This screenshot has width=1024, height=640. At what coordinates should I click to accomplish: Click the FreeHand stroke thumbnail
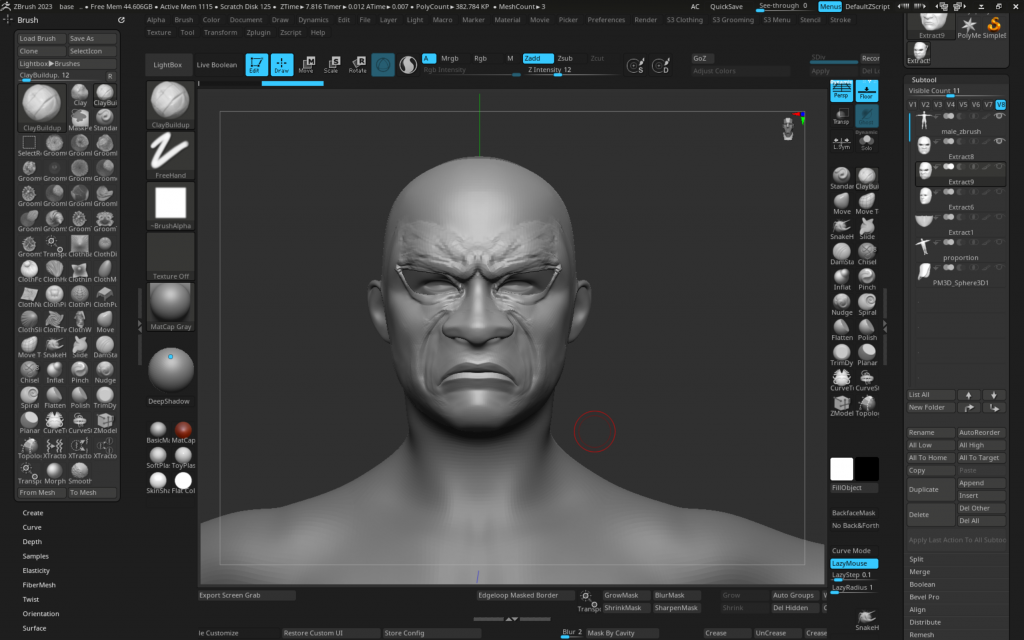170,155
